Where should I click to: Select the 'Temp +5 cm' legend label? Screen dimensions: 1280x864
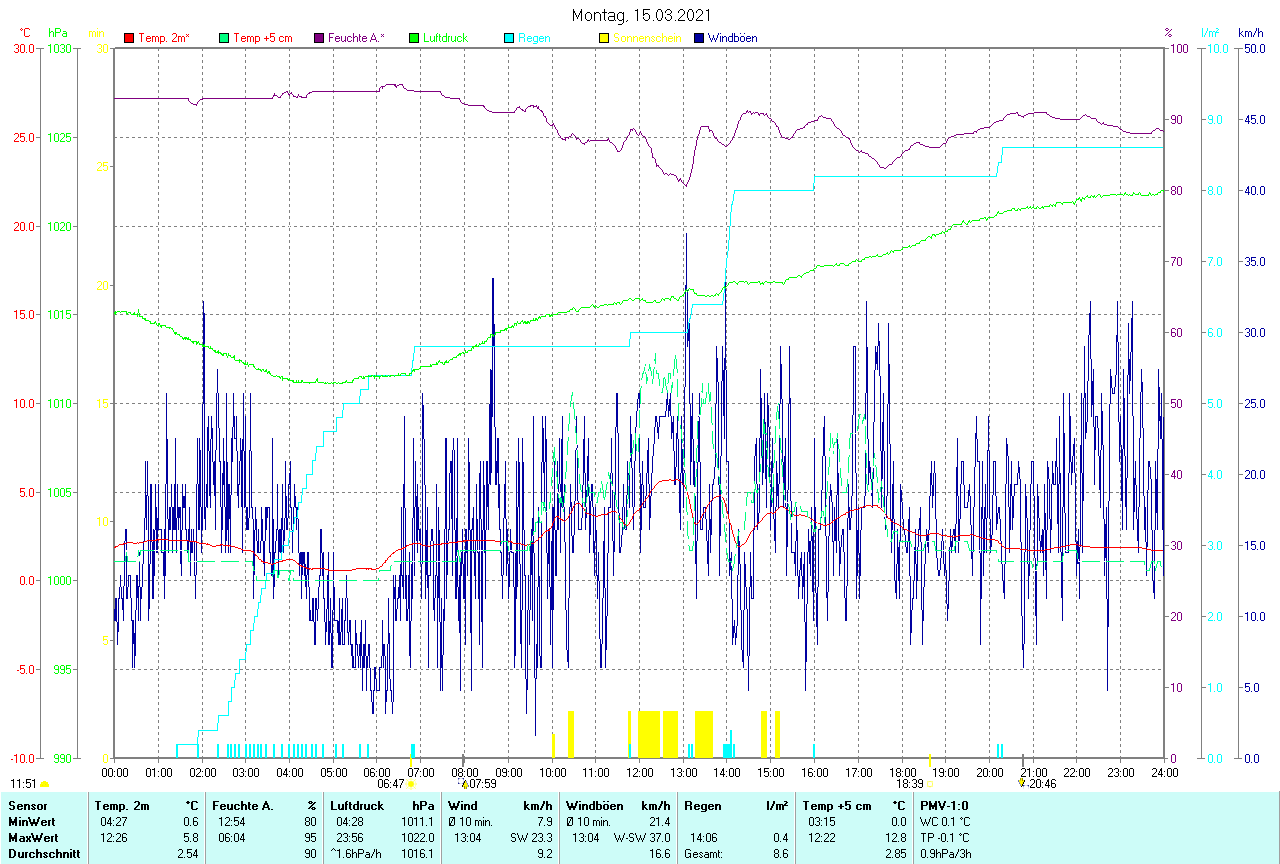tap(262, 38)
